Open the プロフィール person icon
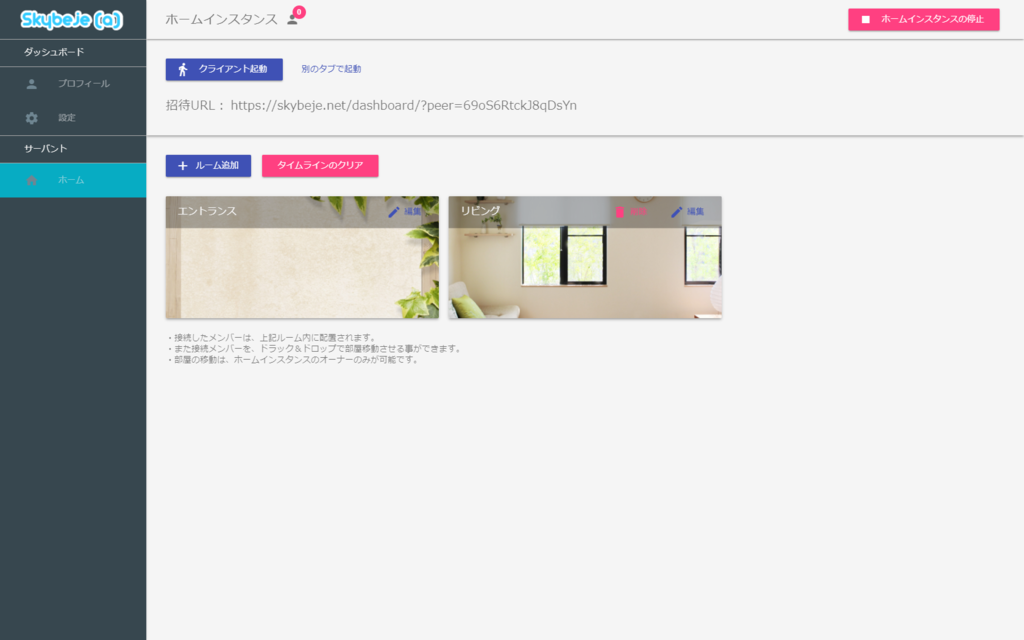This screenshot has width=1024, height=640. tap(31, 84)
